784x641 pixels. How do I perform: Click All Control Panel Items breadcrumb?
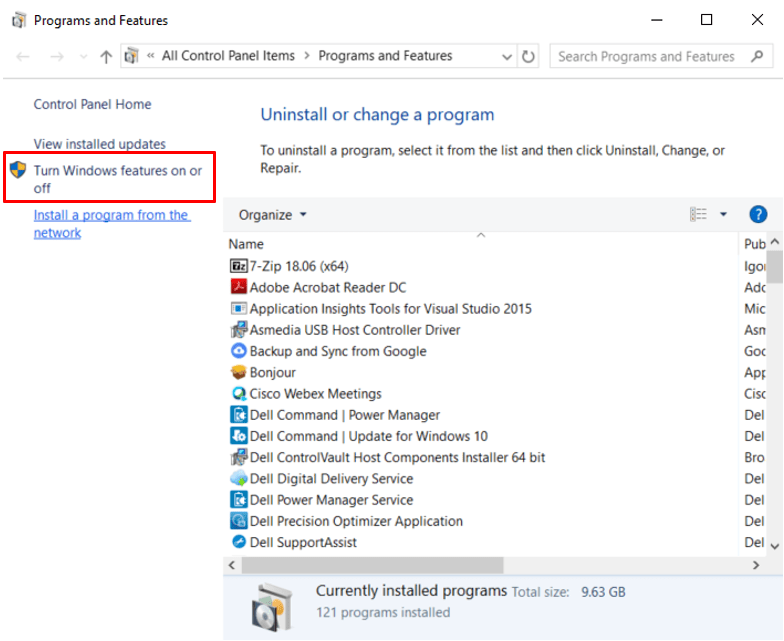coord(228,56)
